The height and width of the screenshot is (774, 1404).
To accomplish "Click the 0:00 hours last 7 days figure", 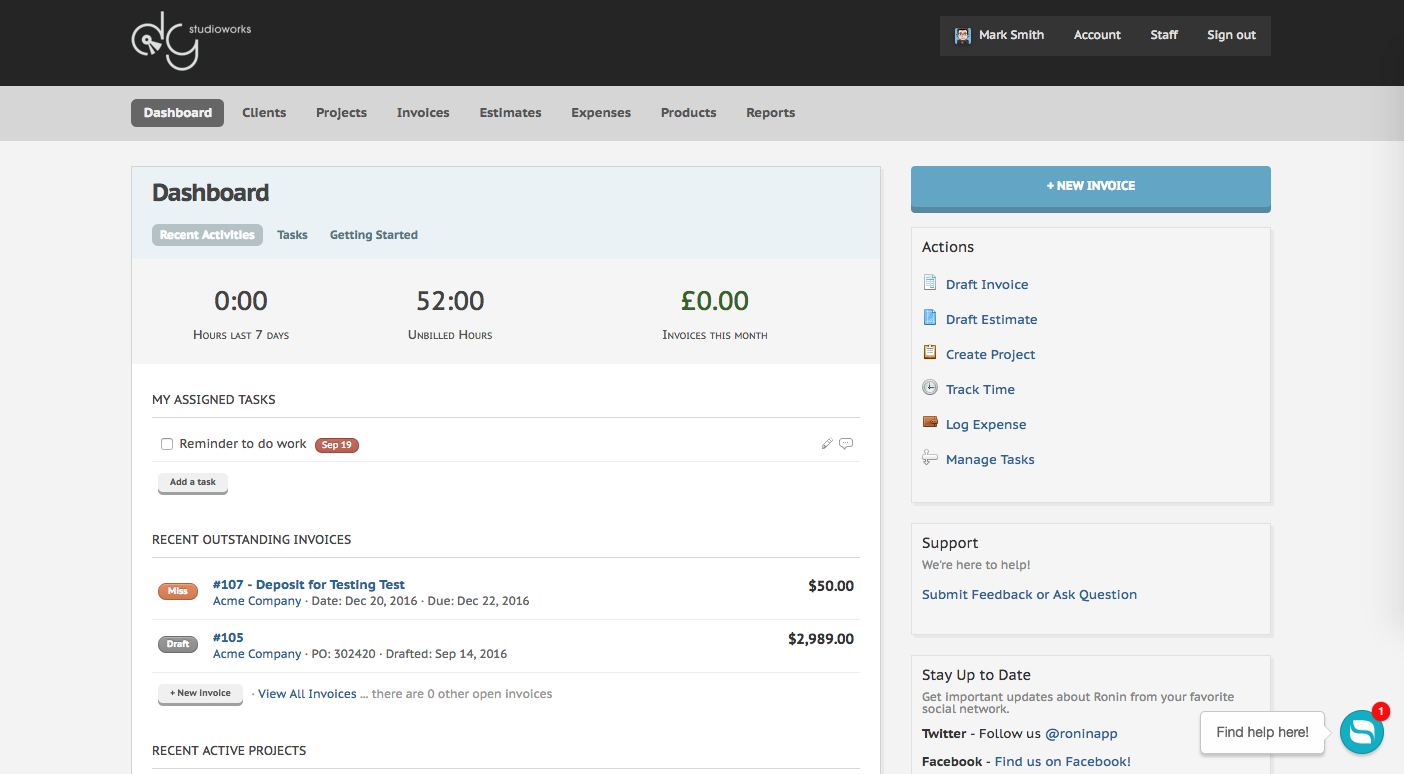I will tap(241, 300).
